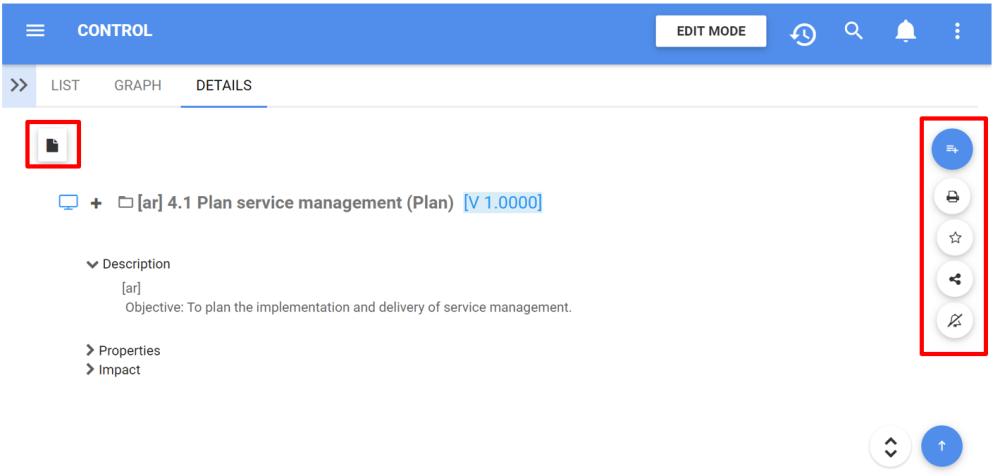The height and width of the screenshot is (476, 1000).
Task: Expand the Impact section
Action: 91,370
